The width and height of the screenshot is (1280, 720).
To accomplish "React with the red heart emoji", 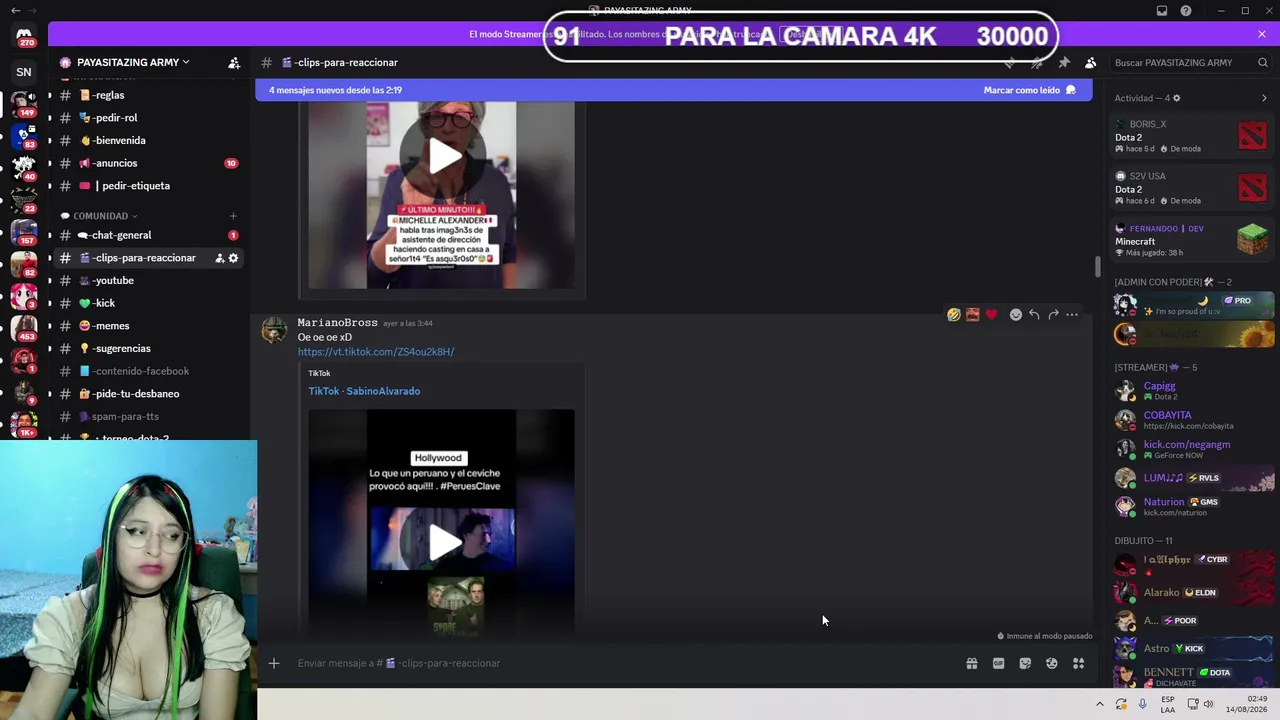I will tap(991, 315).
